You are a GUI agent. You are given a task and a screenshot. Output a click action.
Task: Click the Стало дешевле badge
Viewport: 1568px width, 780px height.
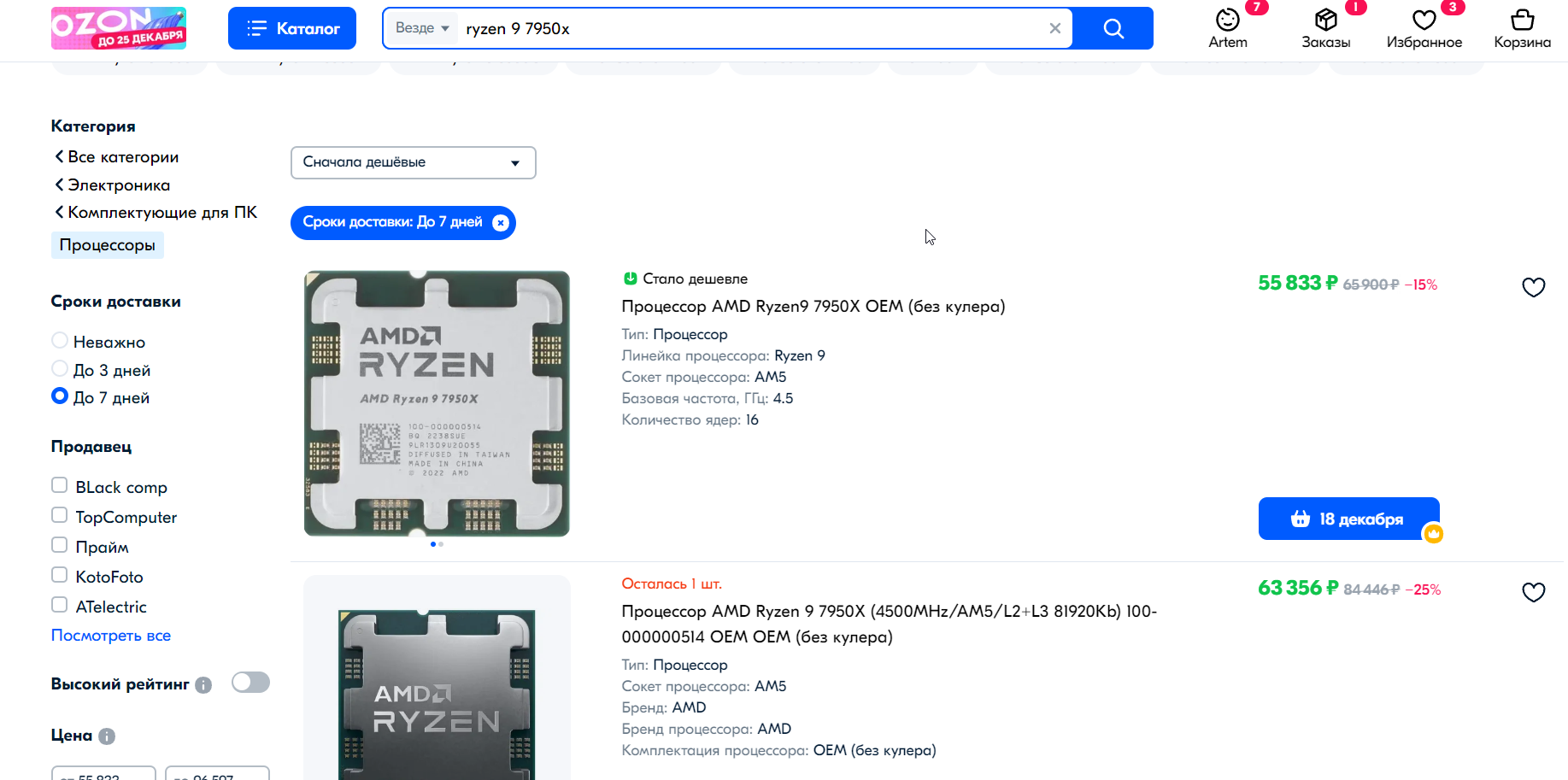pos(685,279)
